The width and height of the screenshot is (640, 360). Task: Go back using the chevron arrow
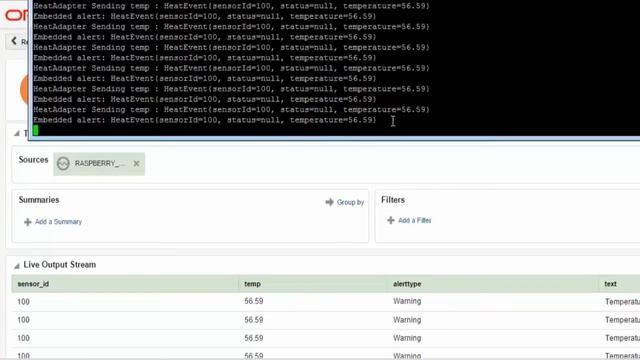click(x=14, y=41)
